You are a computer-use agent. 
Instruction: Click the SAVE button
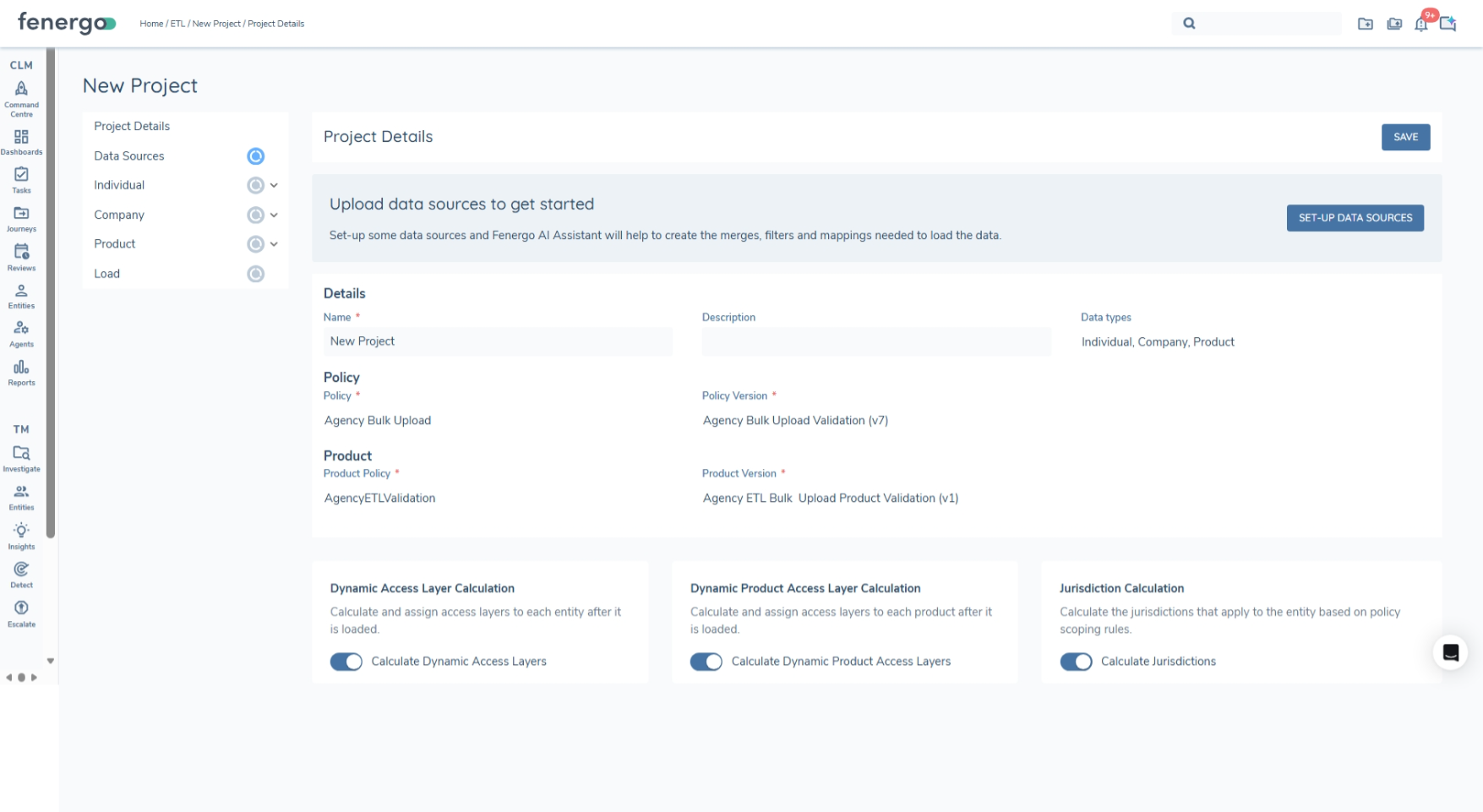(x=1405, y=137)
